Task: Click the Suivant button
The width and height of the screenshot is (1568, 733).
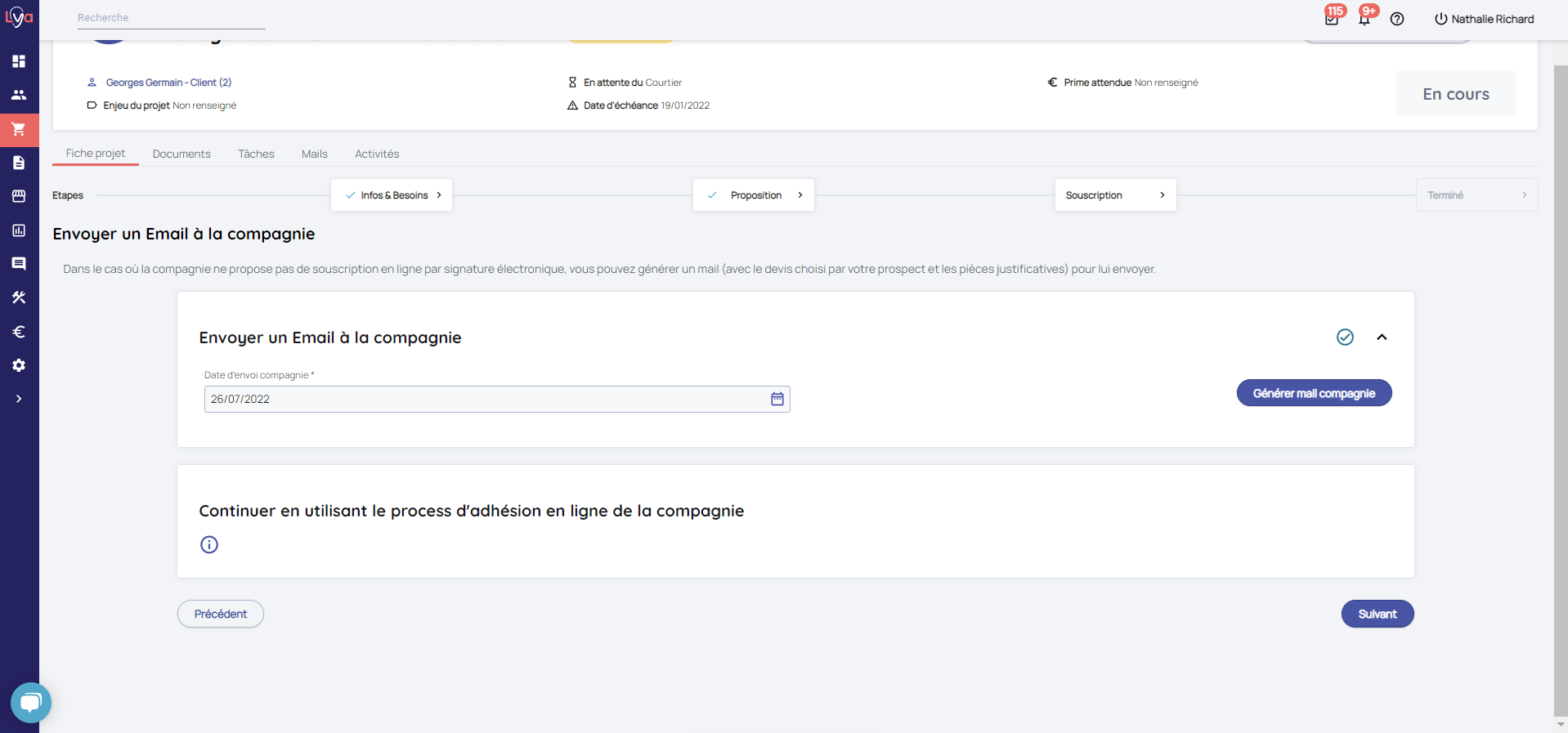Action: (x=1377, y=614)
